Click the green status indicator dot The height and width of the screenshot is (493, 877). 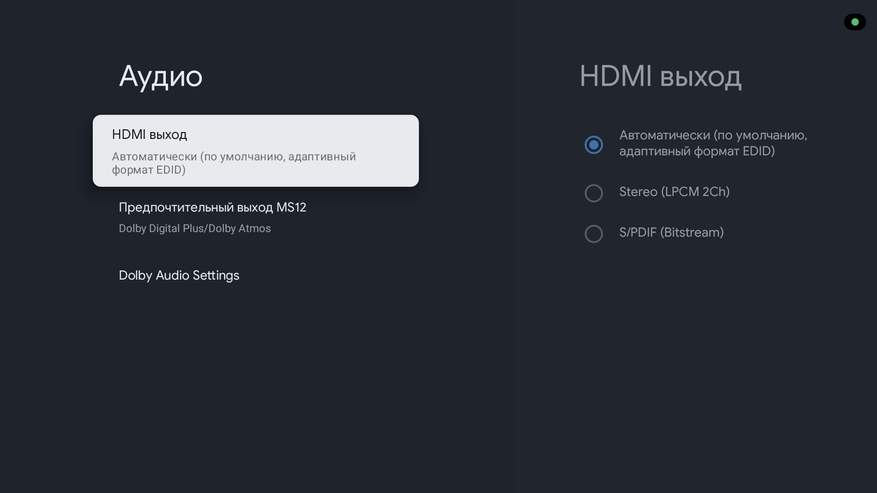pos(855,22)
